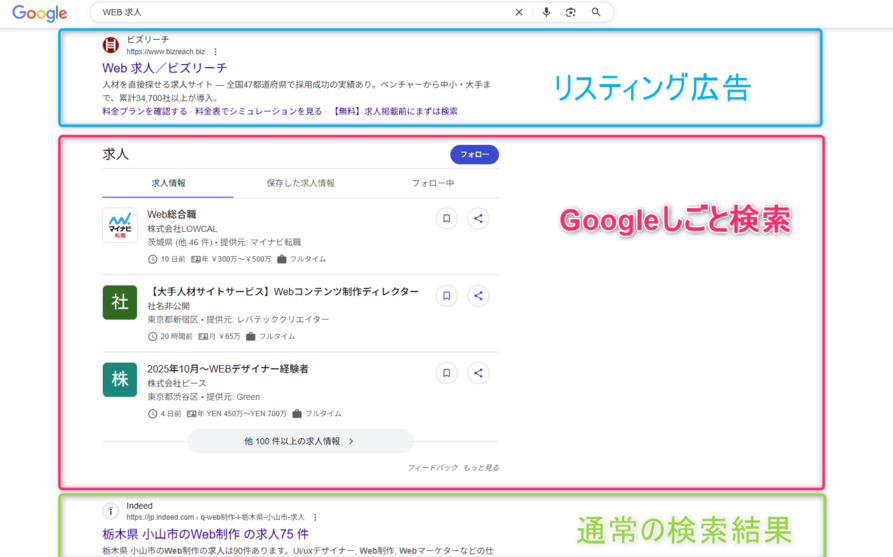Switch to フォロー中 tab

pyautogui.click(x=433, y=183)
